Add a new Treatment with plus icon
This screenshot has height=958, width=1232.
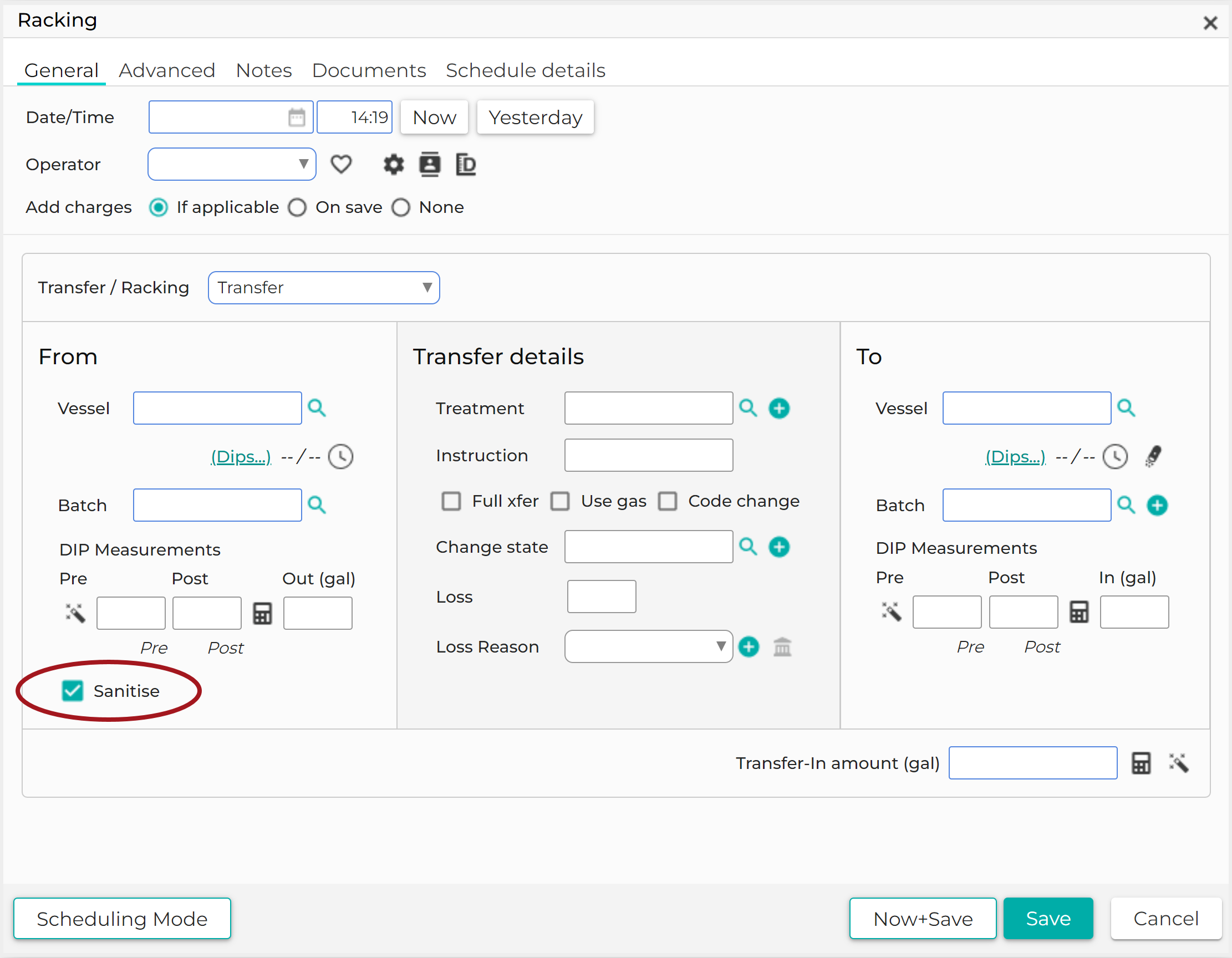click(x=780, y=408)
